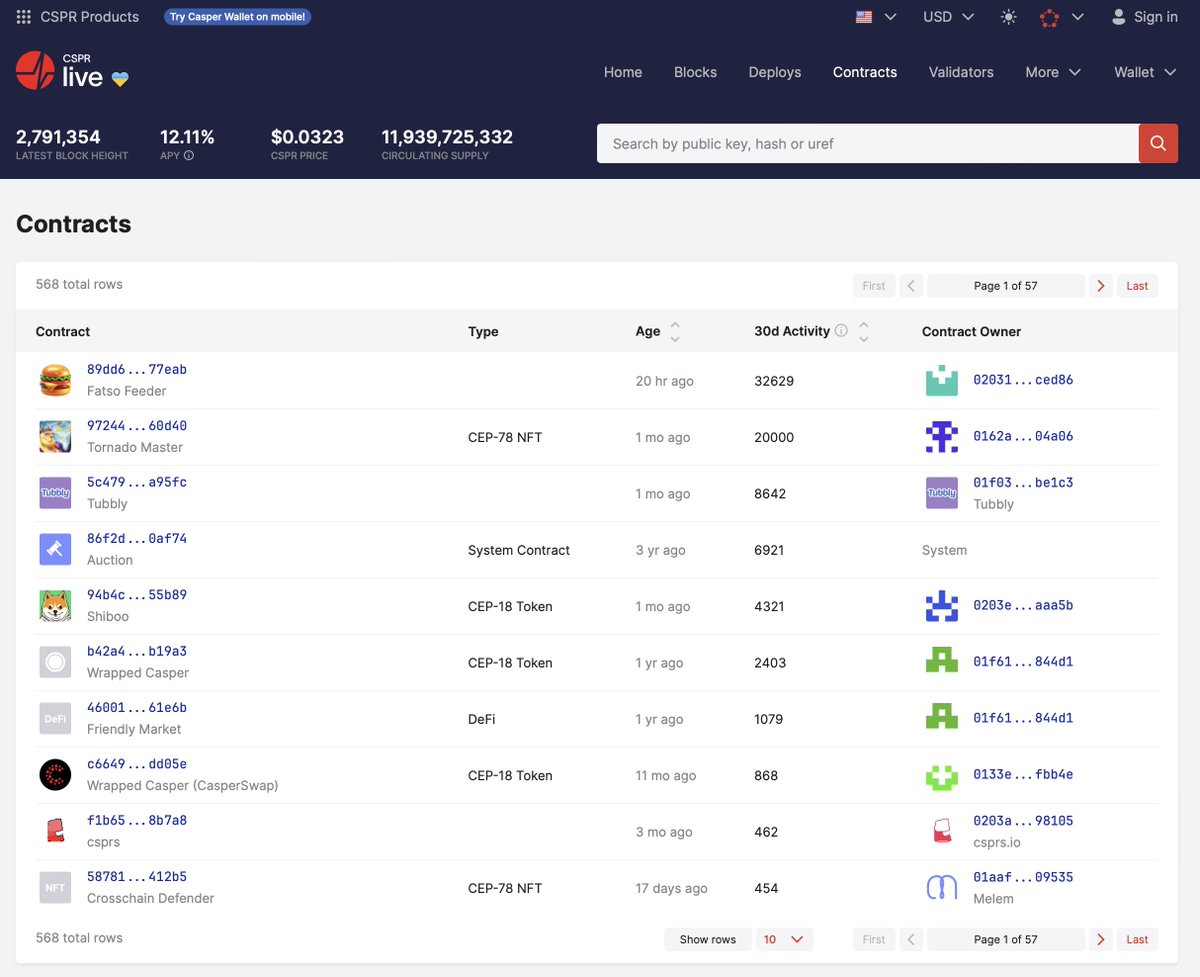Open the Validators menu item
Image resolution: width=1200 pixels, height=977 pixels.
[961, 72]
